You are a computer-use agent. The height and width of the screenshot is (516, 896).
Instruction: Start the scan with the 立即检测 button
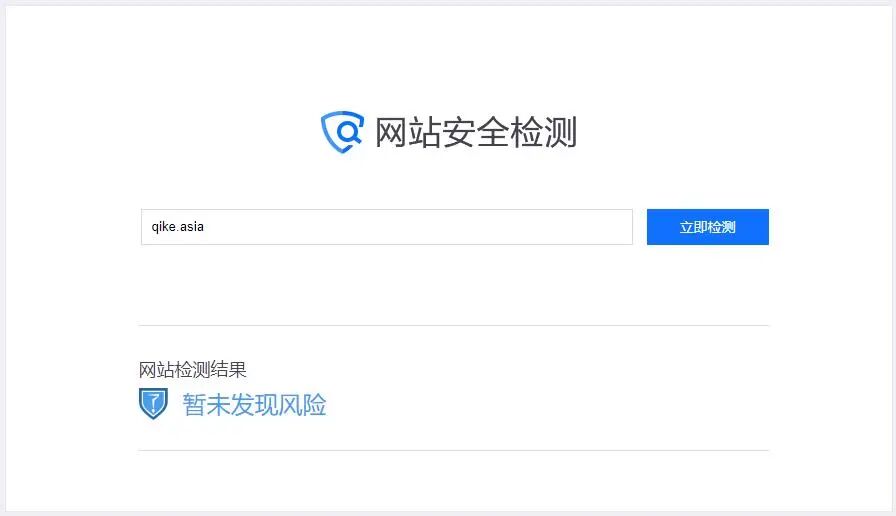(707, 227)
